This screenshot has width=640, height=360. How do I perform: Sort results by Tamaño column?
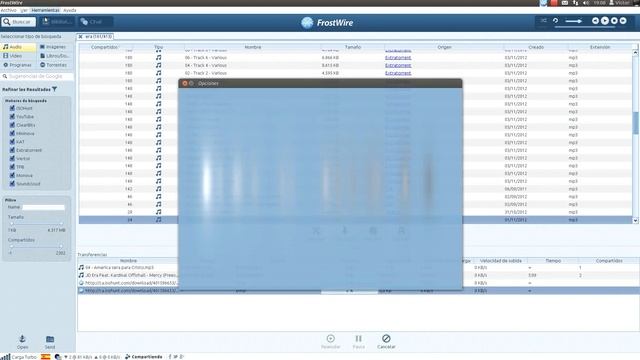[x=353, y=47]
